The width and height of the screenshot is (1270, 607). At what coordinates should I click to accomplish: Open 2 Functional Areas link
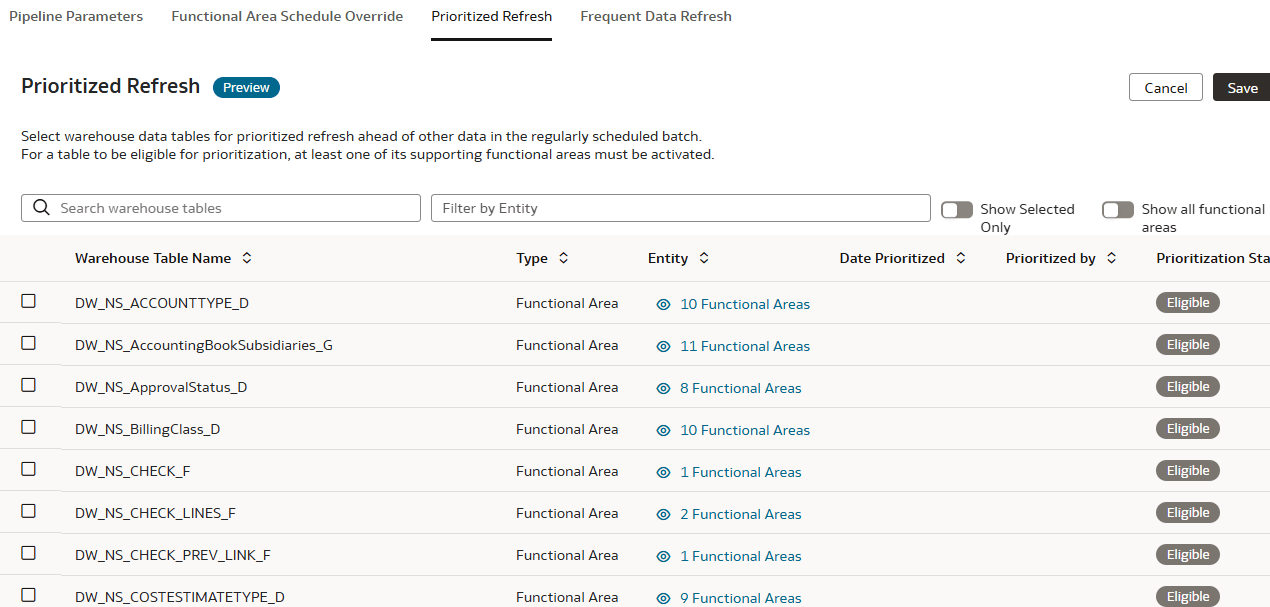(741, 514)
